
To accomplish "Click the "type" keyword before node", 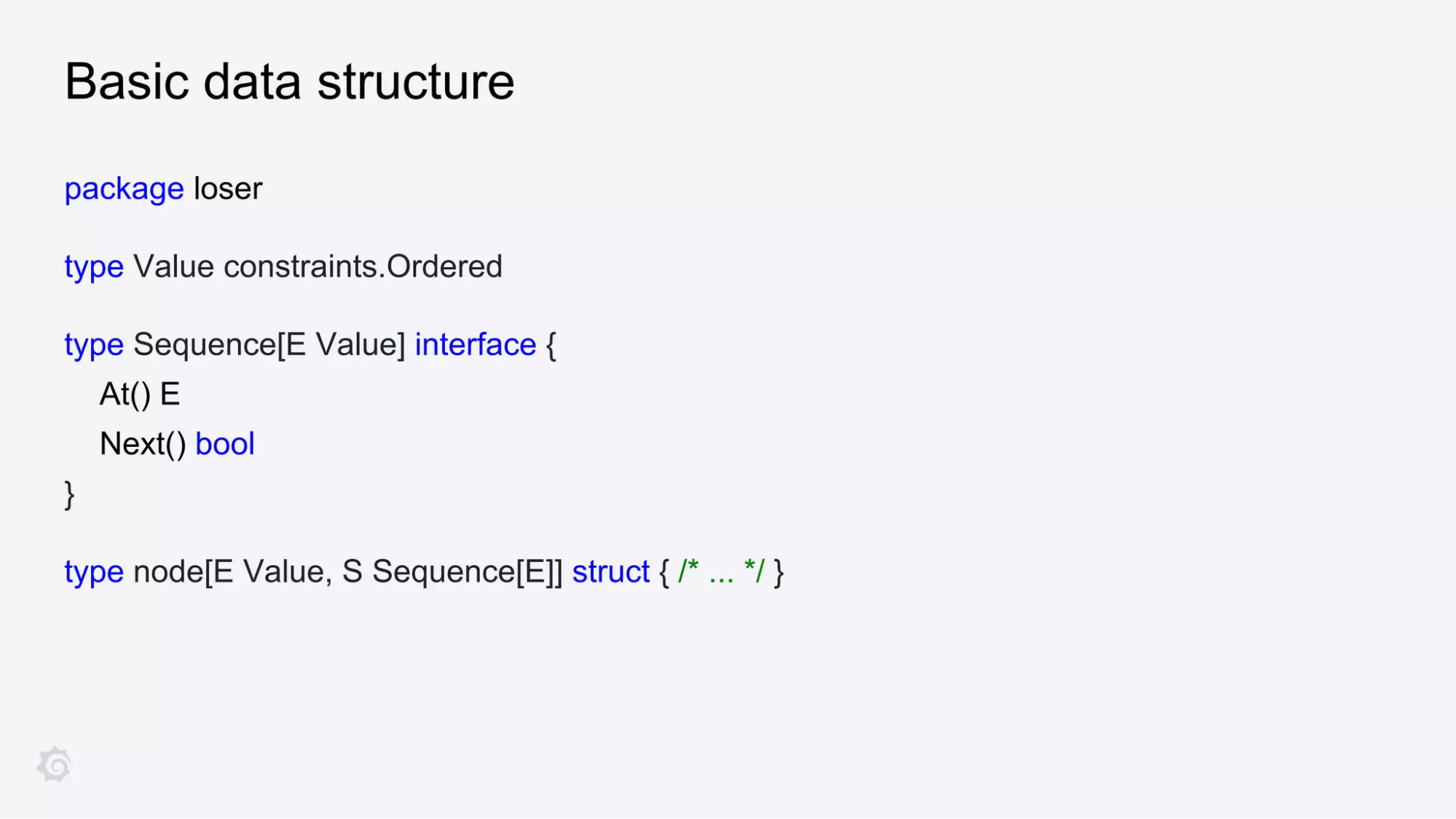I will (94, 572).
